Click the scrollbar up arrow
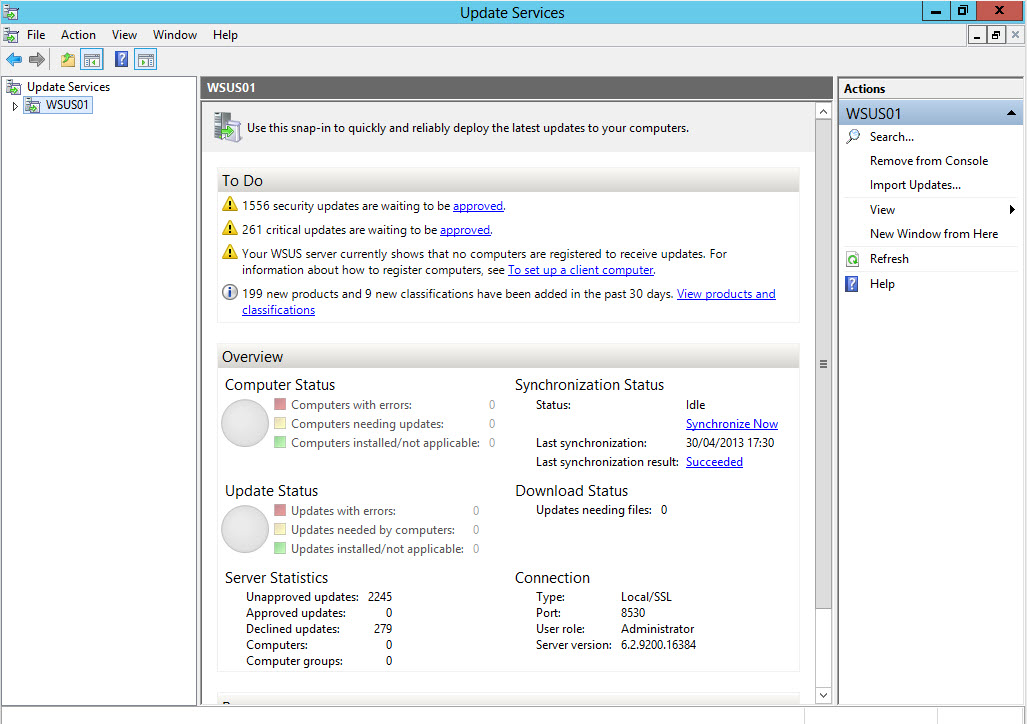Screen dimensions: 1027x724 [x=823, y=111]
